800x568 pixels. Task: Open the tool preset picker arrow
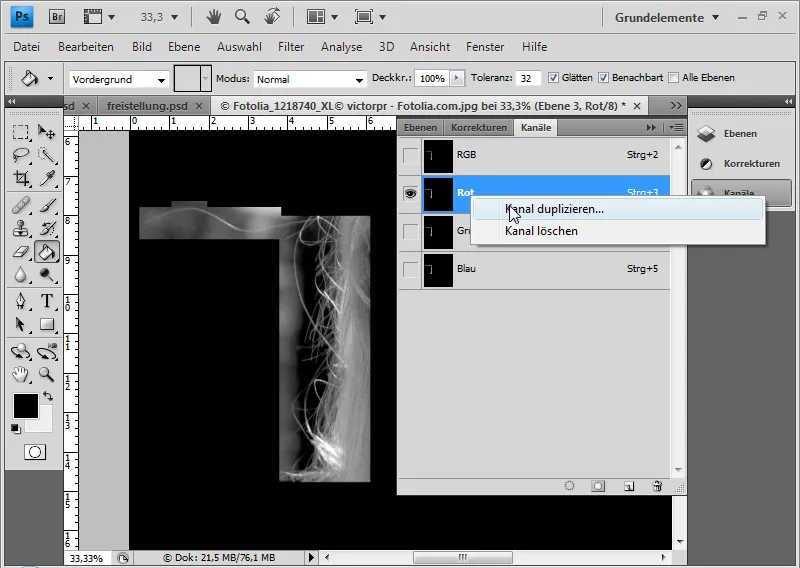(x=50, y=79)
